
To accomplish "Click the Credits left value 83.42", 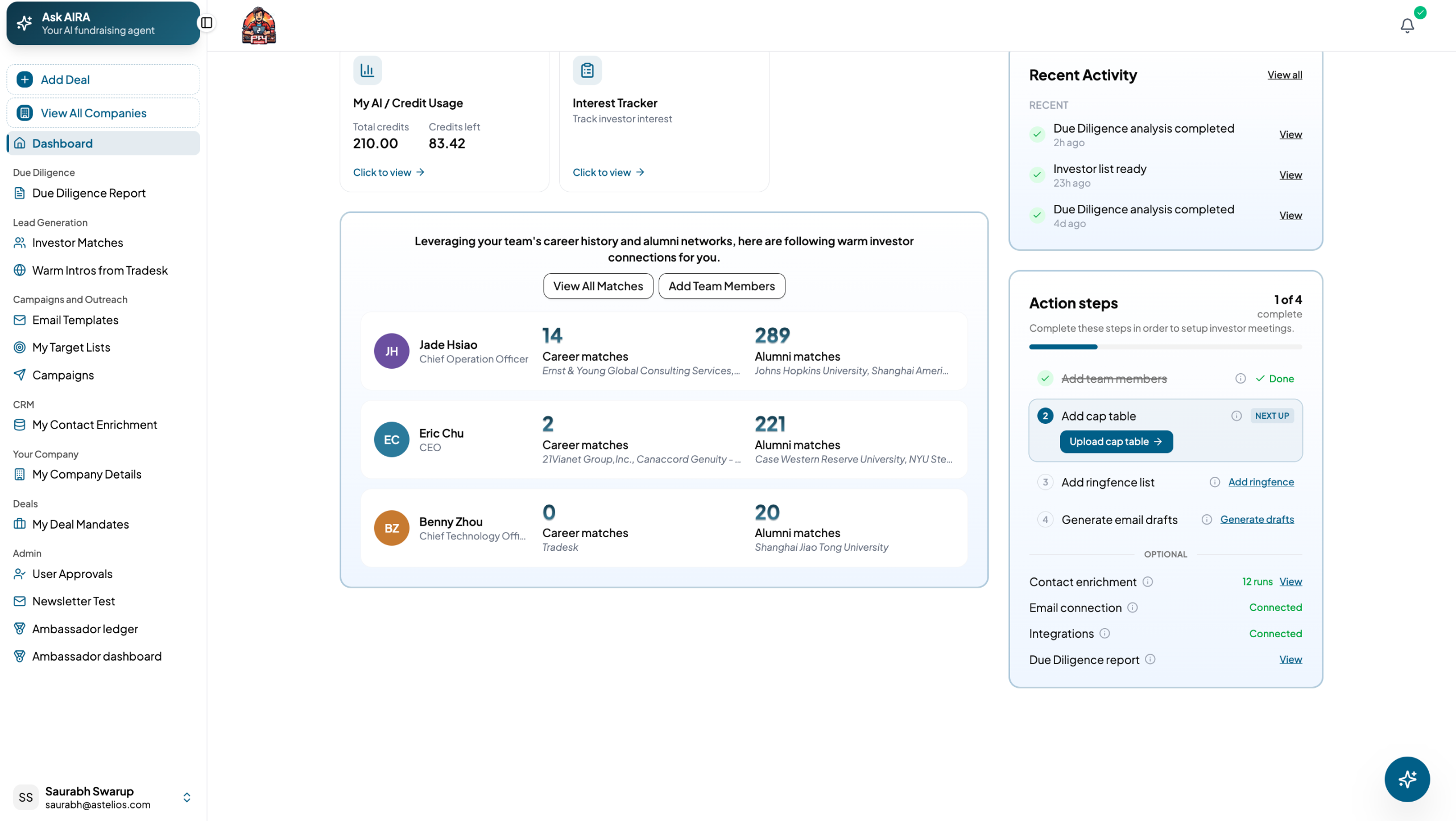I will (446, 143).
